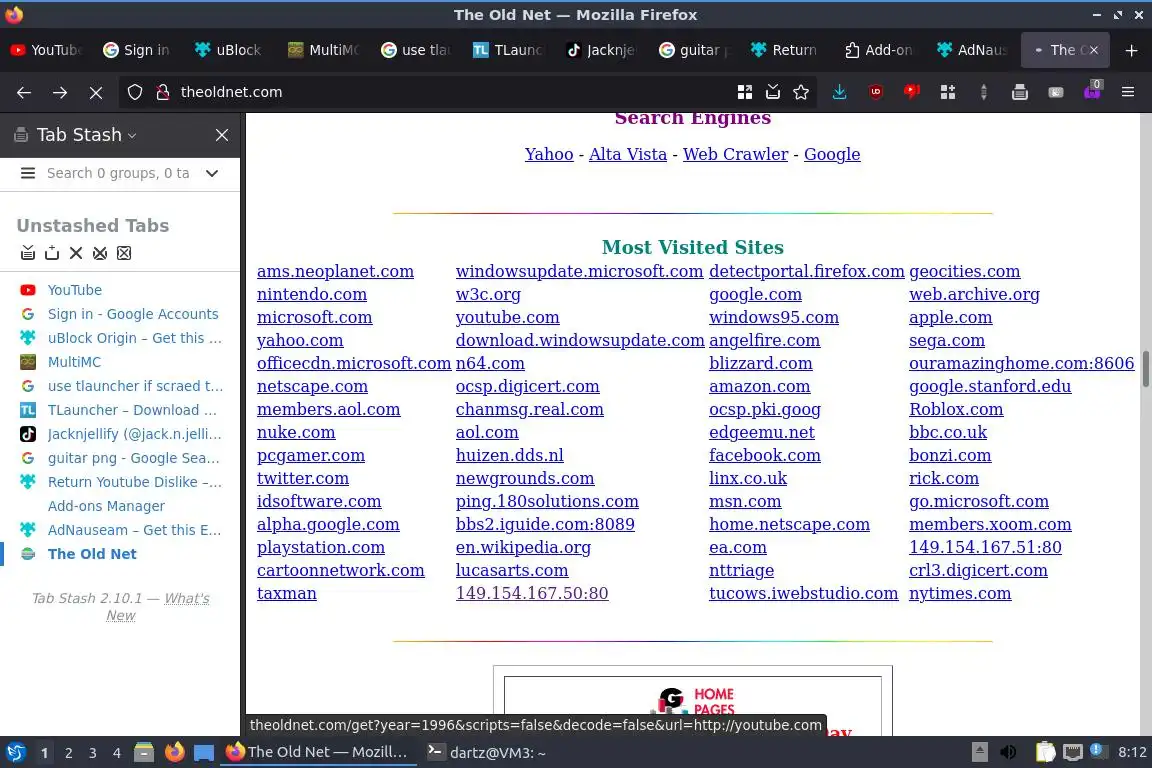Launch Firefox from the taskbar quick launcher
The width and height of the screenshot is (1152, 768).
(174, 753)
